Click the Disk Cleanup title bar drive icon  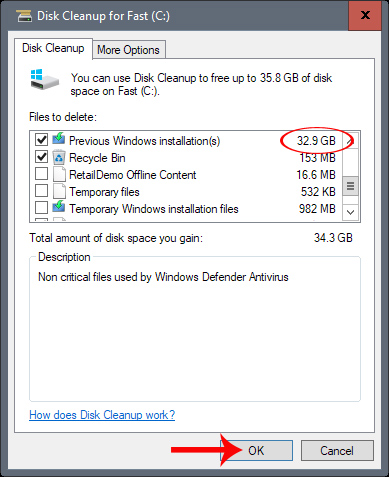coord(24,16)
